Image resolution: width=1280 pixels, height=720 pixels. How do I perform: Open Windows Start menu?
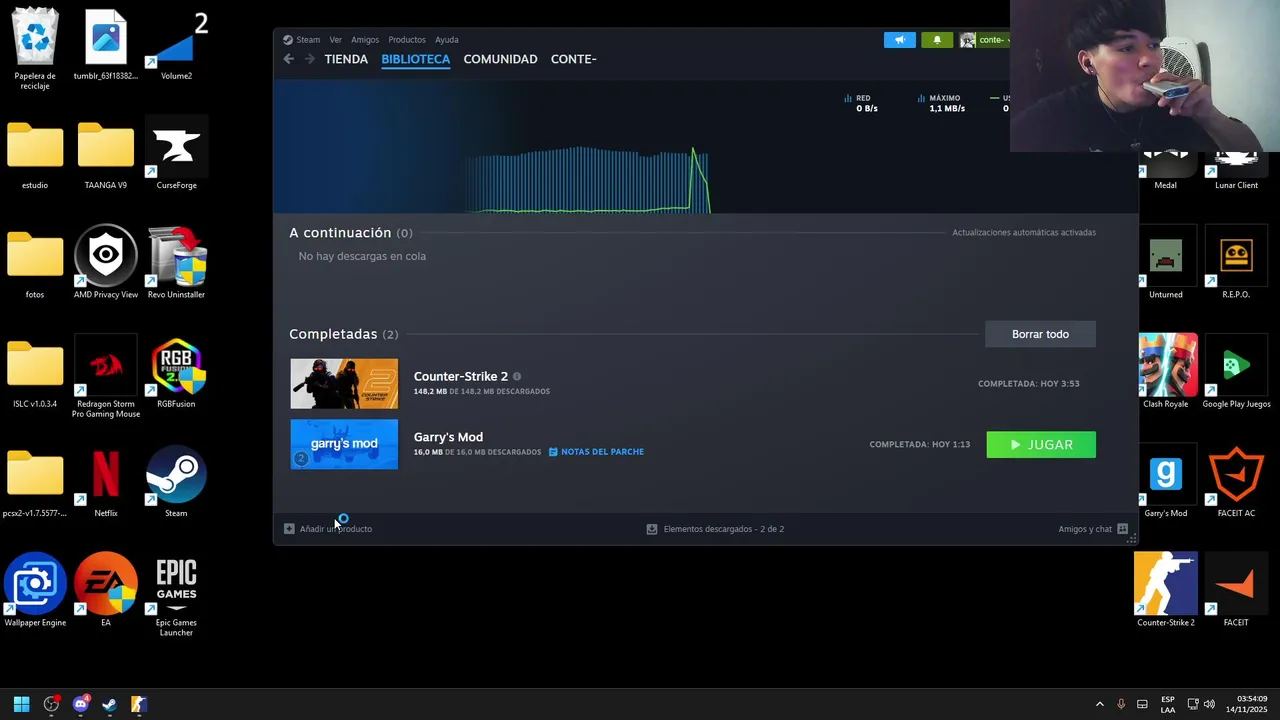[x=21, y=704]
